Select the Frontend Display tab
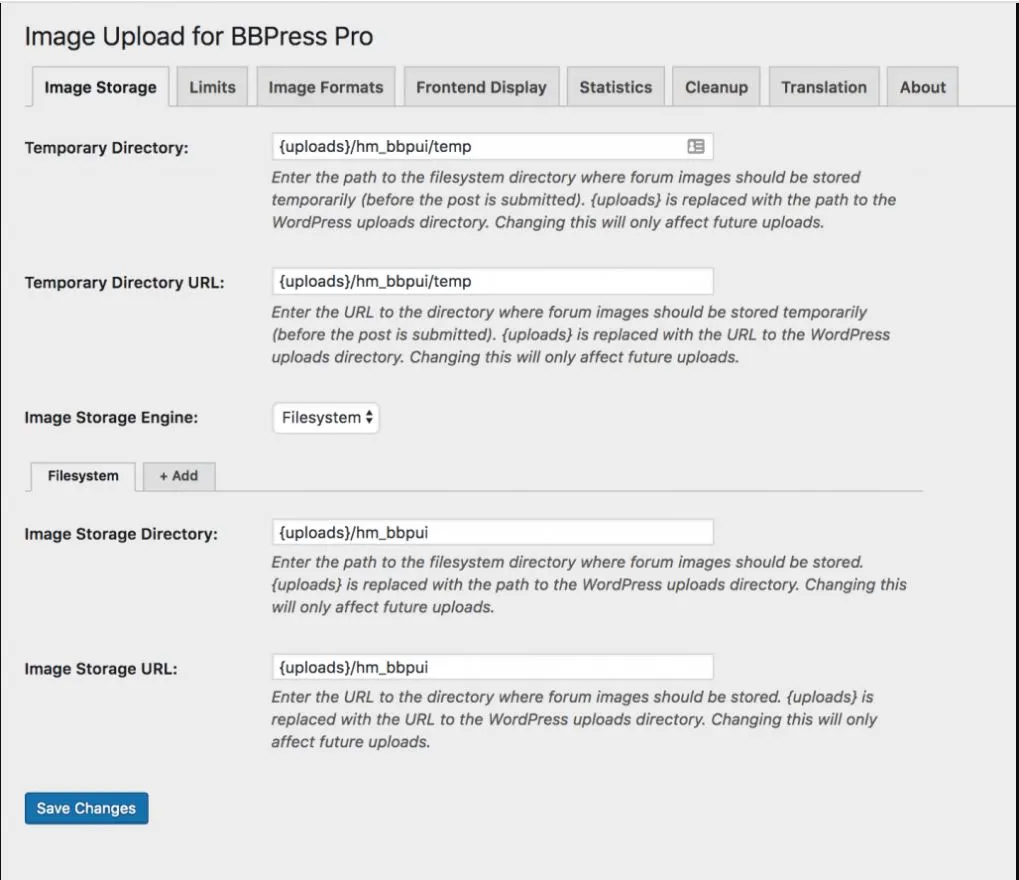 coord(481,87)
